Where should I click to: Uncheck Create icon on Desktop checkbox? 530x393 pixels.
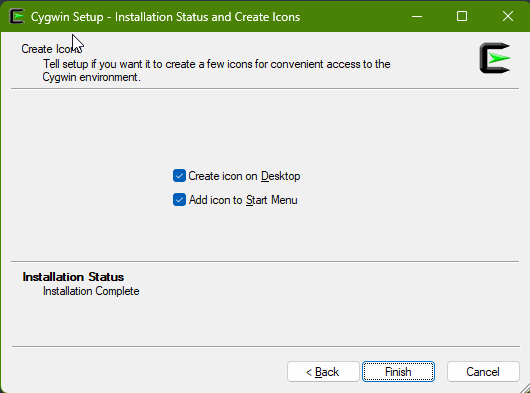(x=179, y=176)
